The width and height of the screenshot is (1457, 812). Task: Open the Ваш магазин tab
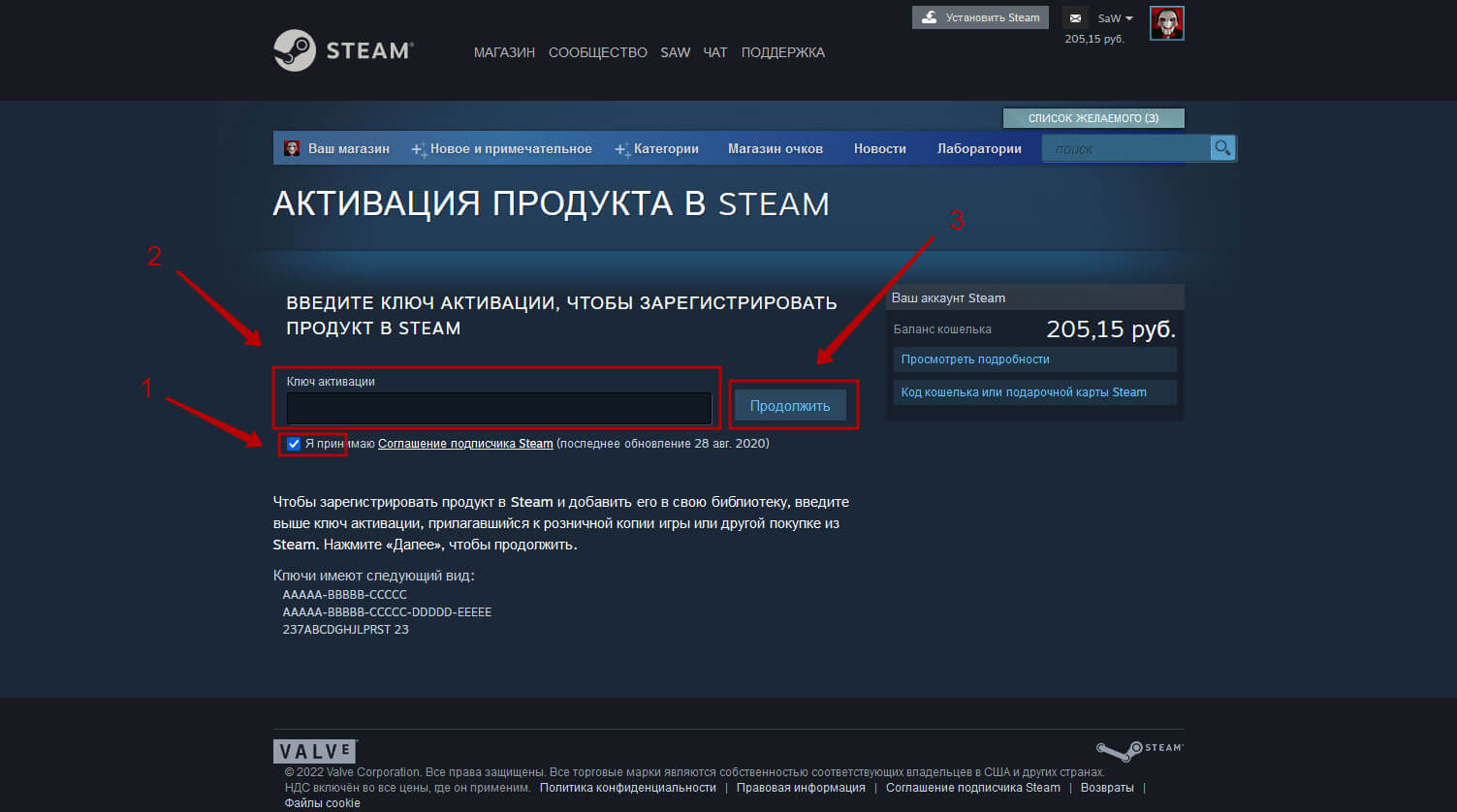click(337, 148)
